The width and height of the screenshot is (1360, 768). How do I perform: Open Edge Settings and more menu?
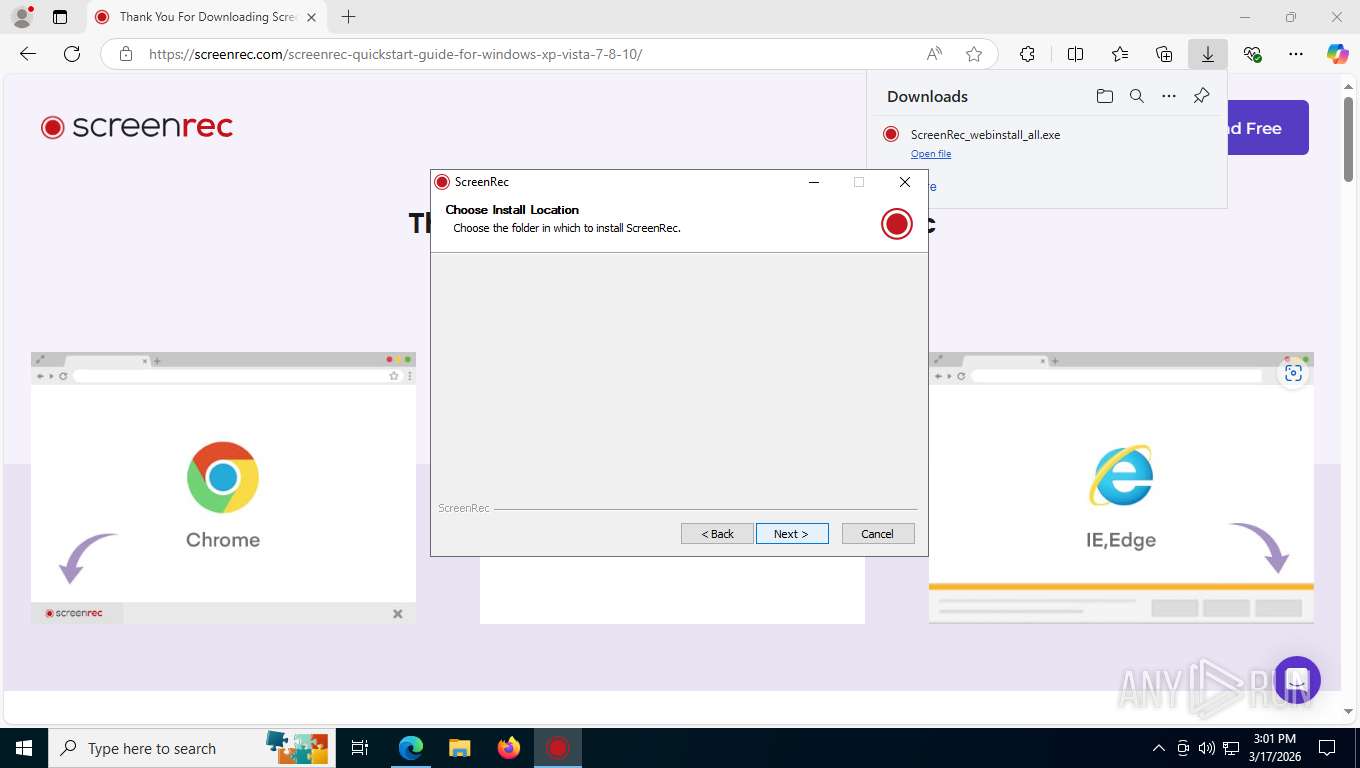pyautogui.click(x=1296, y=54)
